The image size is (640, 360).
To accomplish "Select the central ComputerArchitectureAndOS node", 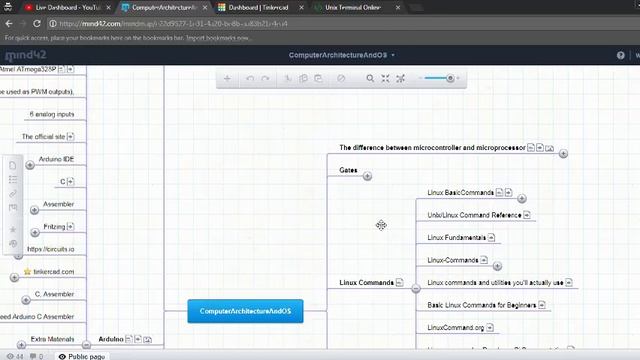I will (x=245, y=311).
